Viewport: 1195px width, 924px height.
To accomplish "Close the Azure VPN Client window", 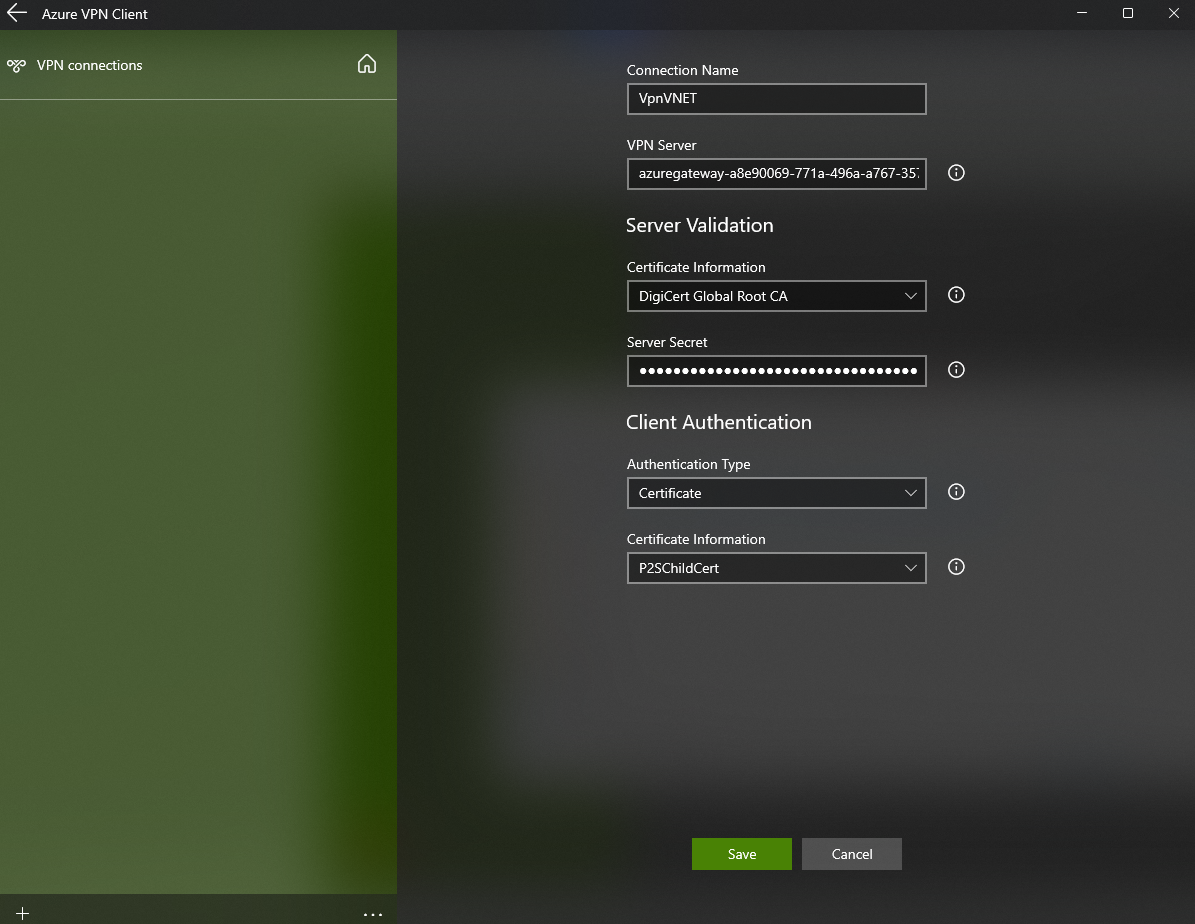I will 1174,13.
